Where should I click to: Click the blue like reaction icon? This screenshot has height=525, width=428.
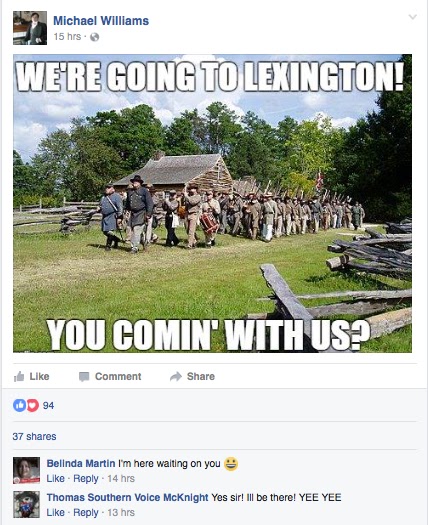[19, 405]
